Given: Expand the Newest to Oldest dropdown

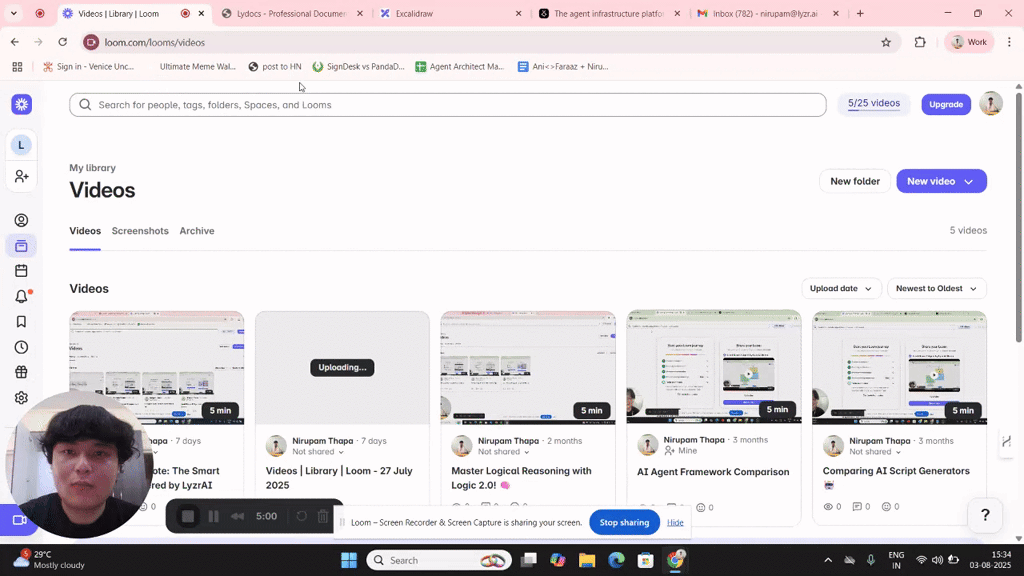Looking at the screenshot, I should click(936, 289).
